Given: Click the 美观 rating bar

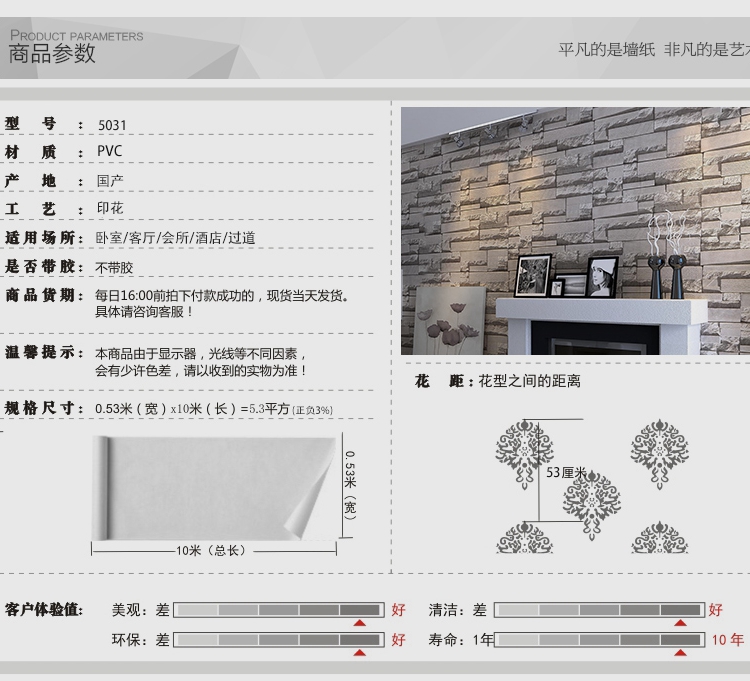Looking at the screenshot, I should pyautogui.click(x=279, y=610).
